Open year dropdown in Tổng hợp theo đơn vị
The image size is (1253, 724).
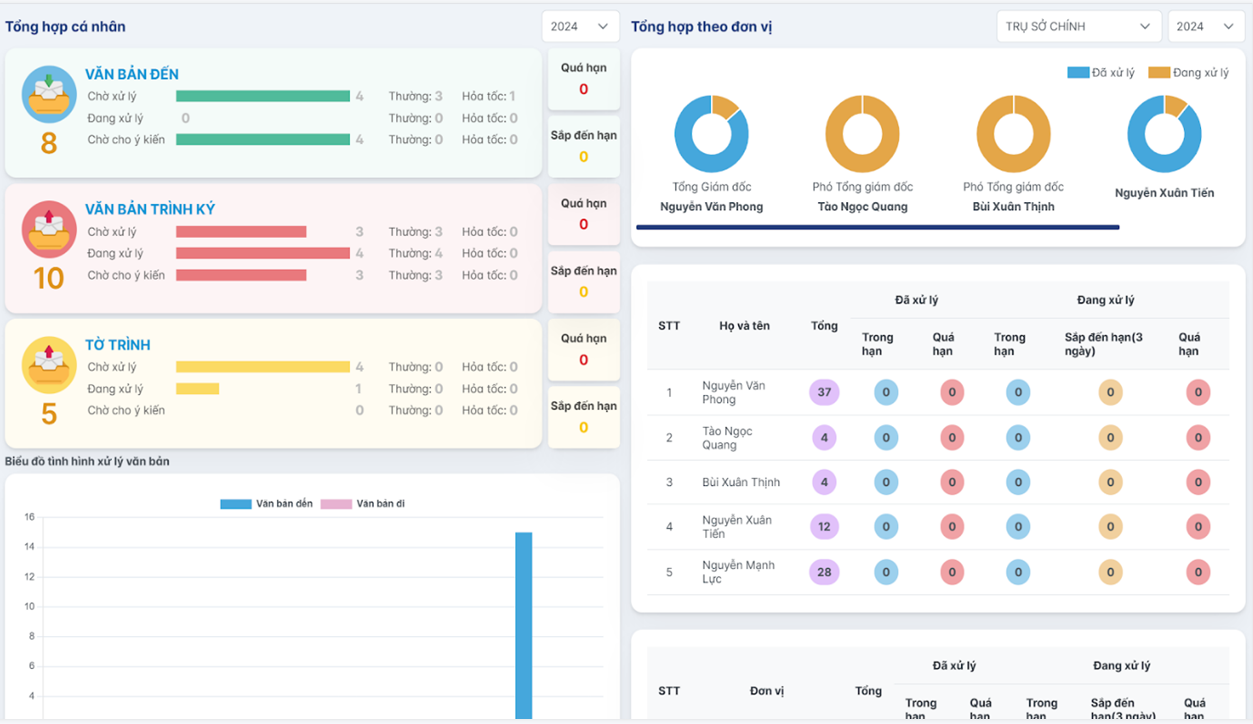[1205, 27]
